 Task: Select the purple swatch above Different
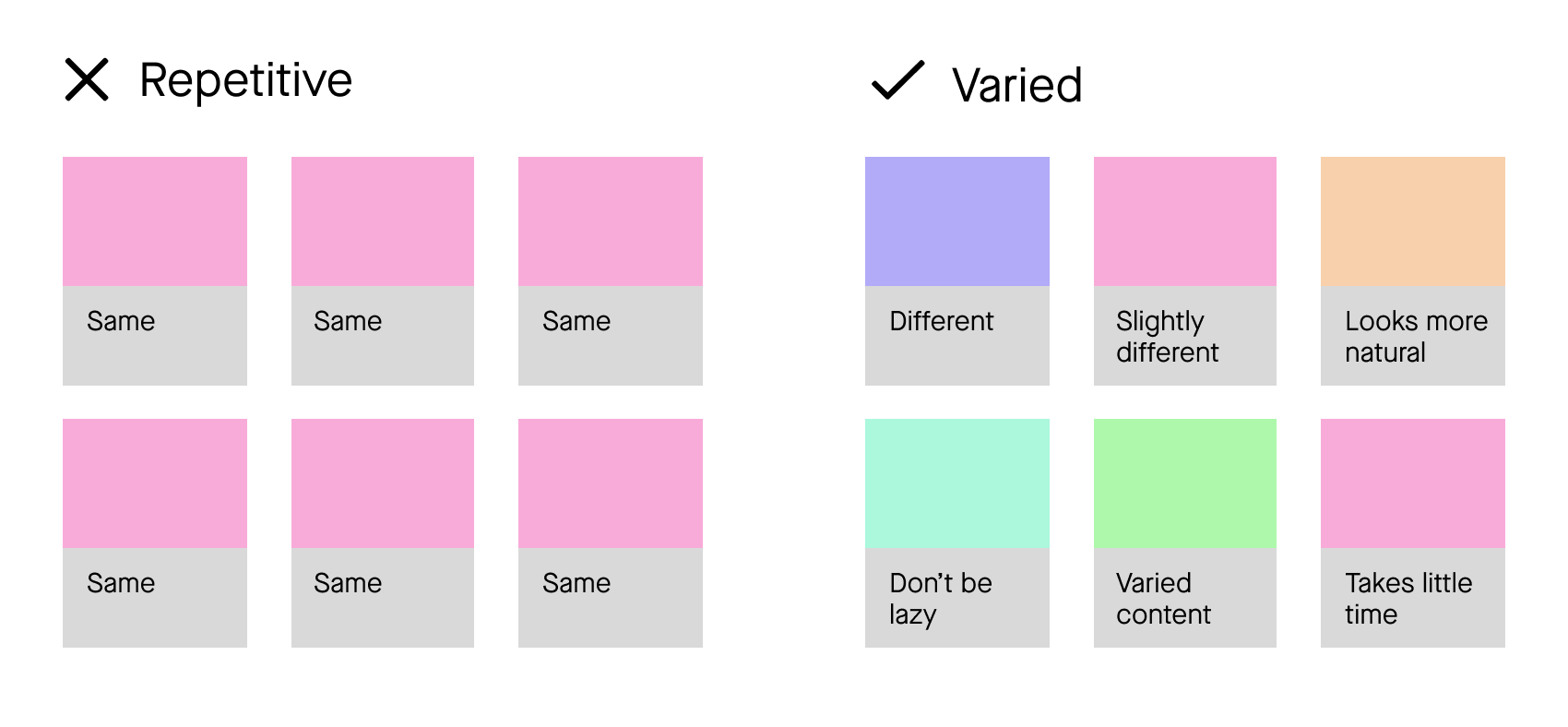click(957, 221)
